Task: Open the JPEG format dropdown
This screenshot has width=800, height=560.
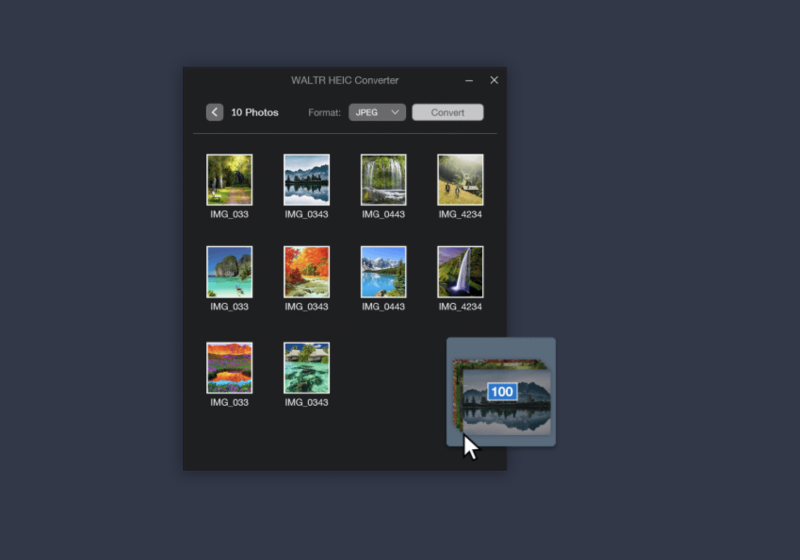Action: [377, 112]
